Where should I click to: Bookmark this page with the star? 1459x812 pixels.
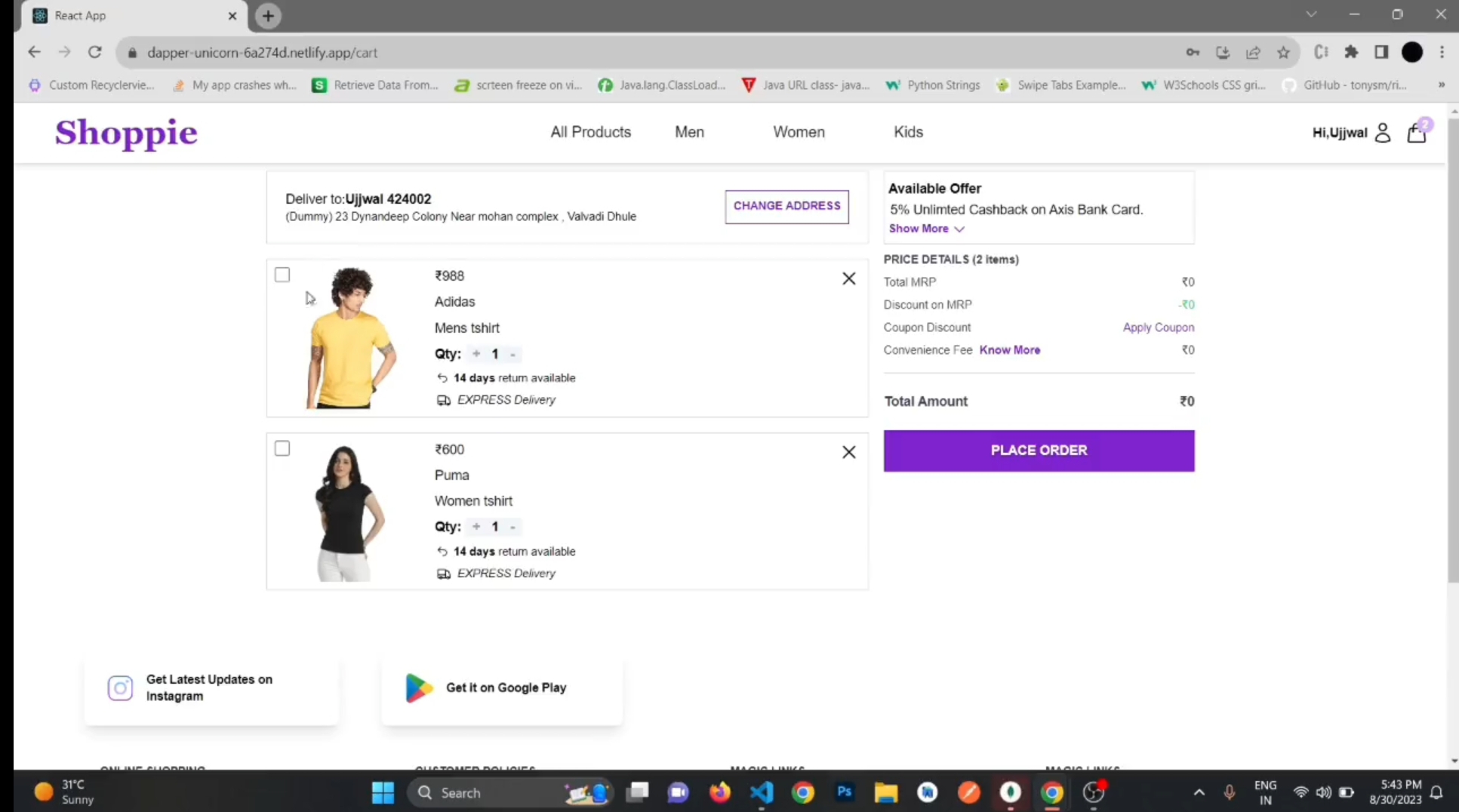[1283, 52]
